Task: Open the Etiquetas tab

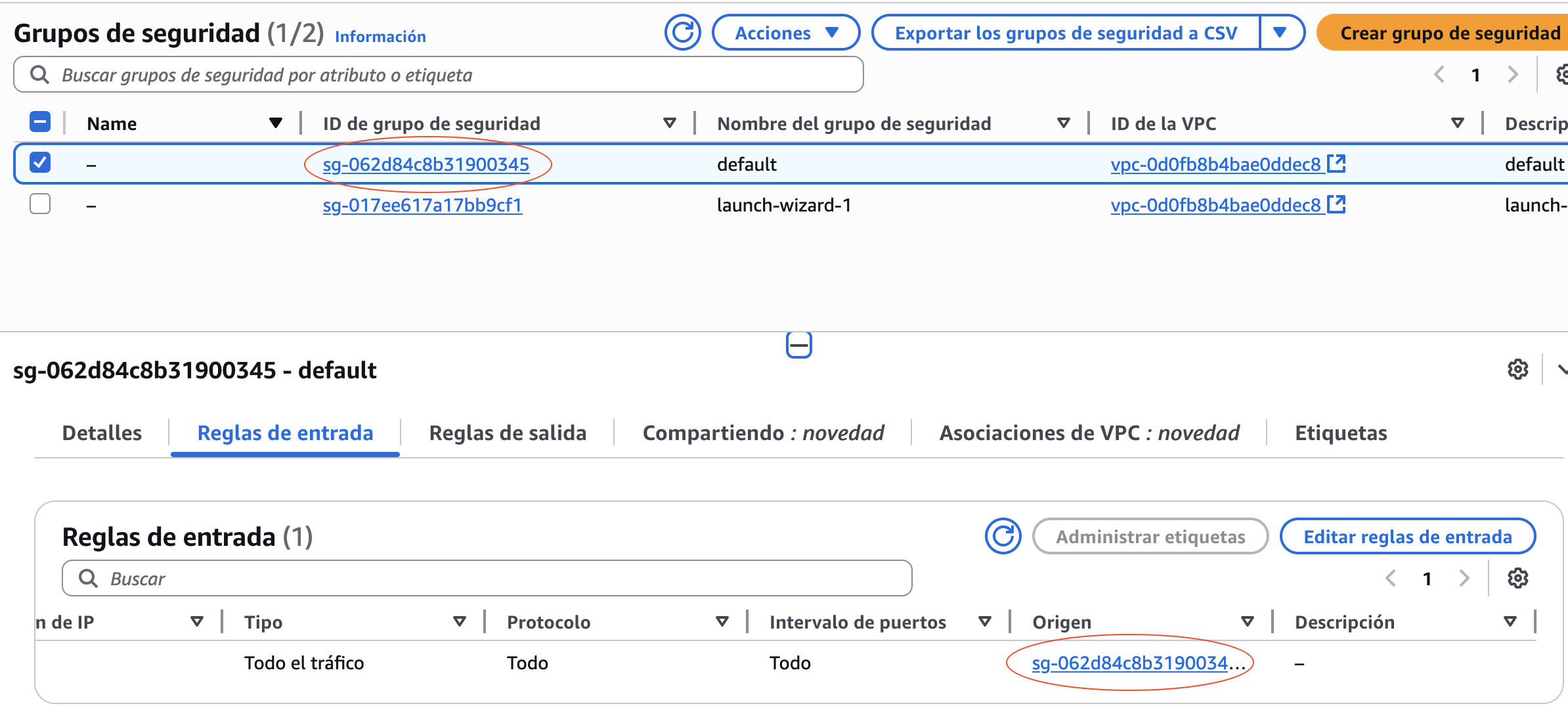Action: tap(1340, 433)
